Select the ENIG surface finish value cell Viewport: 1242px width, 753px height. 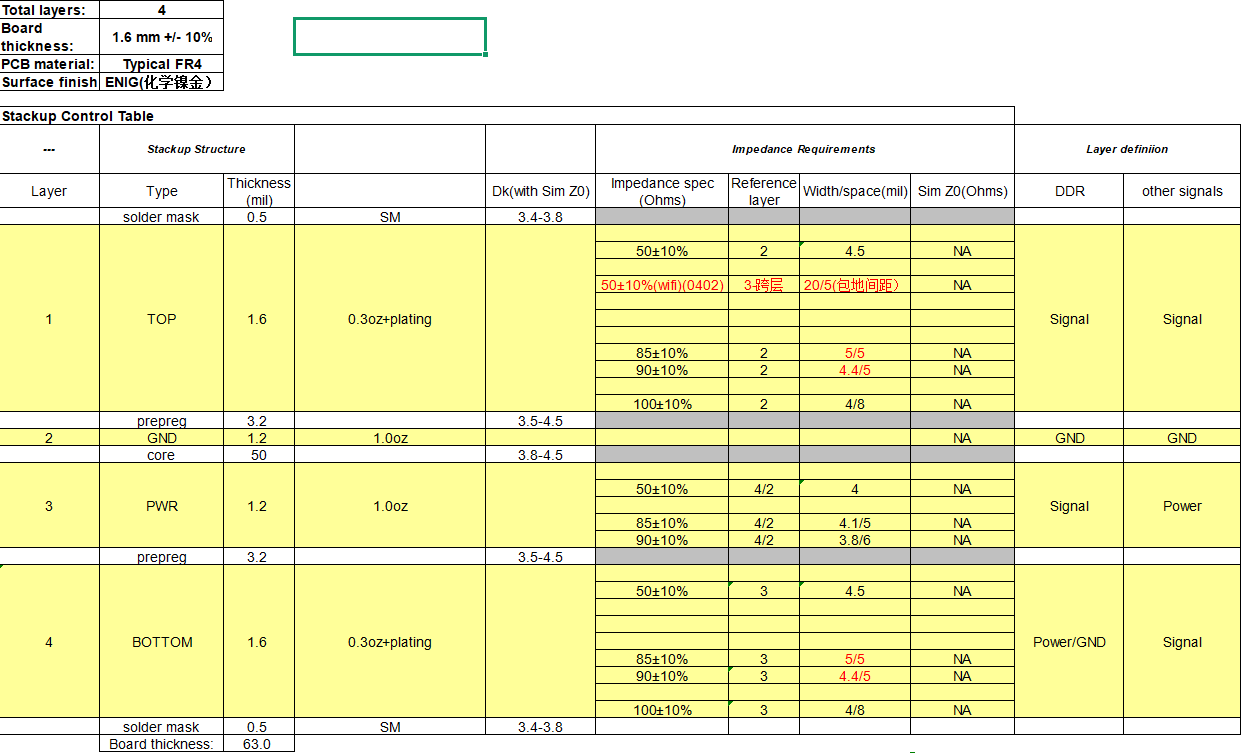tap(162, 82)
